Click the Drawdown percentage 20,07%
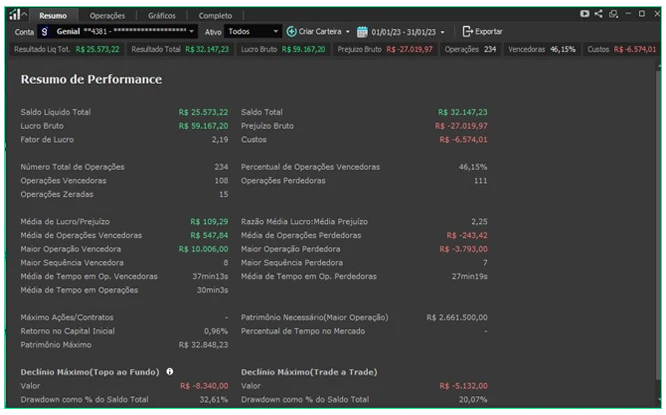 tap(473, 399)
